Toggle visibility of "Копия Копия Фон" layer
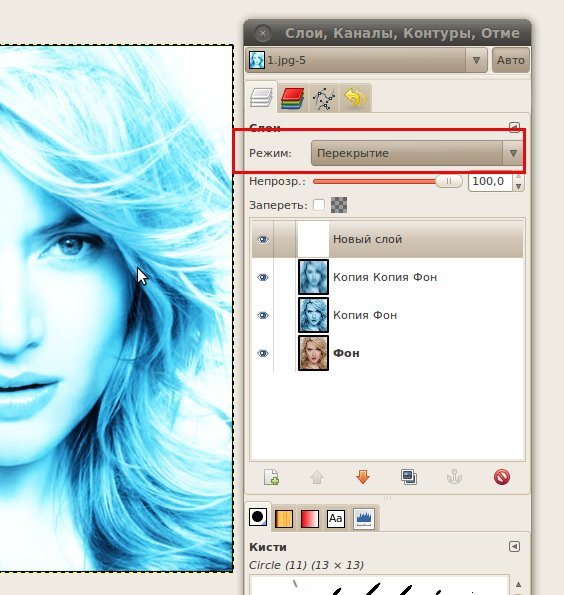The image size is (564, 595). [x=263, y=277]
